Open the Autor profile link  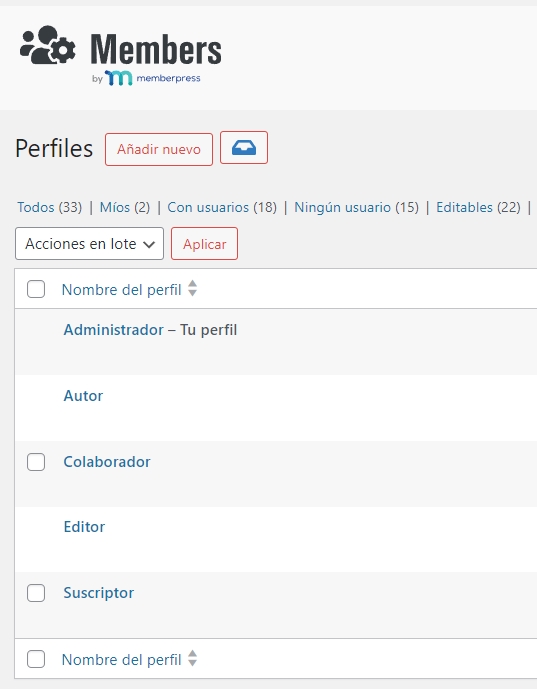click(83, 395)
